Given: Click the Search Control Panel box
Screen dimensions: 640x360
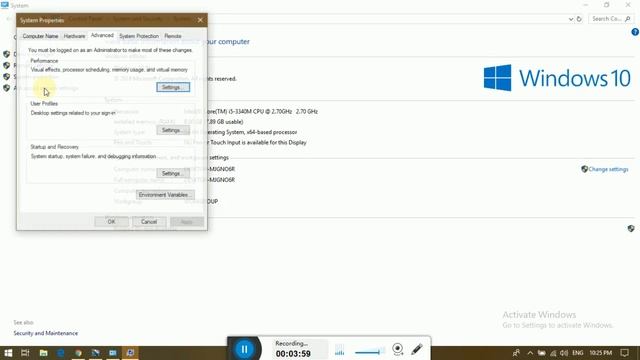Looking at the screenshot, I should pyautogui.click(x=611, y=19).
